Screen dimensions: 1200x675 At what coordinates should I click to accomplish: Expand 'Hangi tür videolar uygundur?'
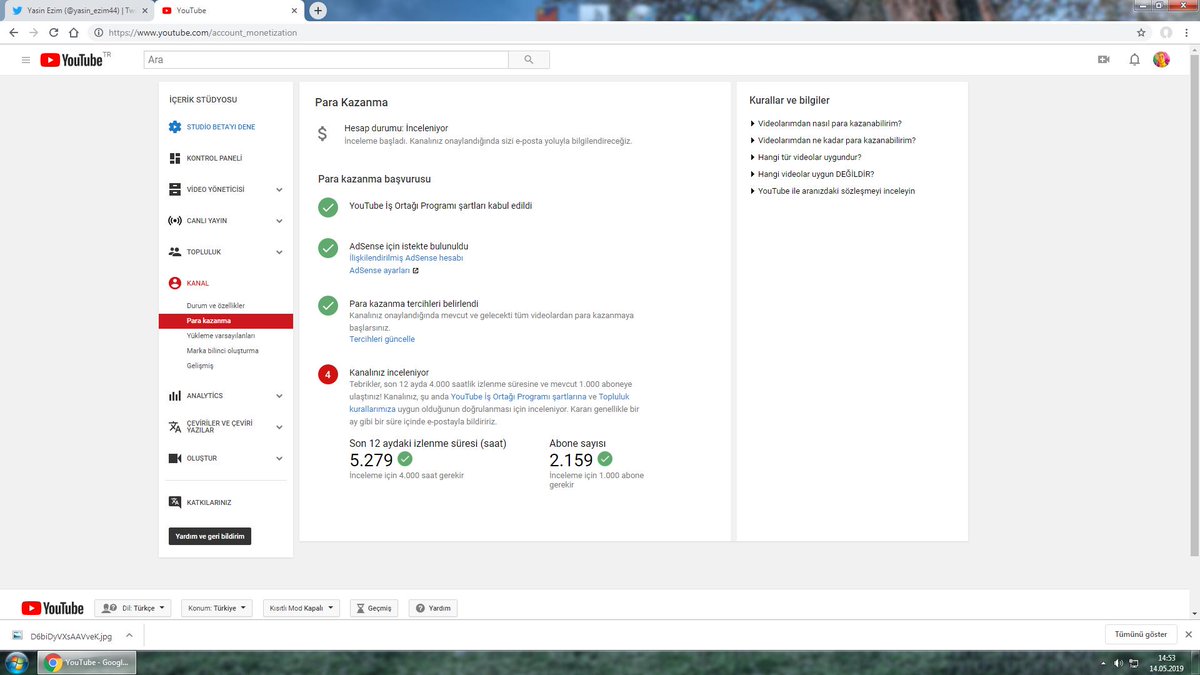pyautogui.click(x=806, y=157)
